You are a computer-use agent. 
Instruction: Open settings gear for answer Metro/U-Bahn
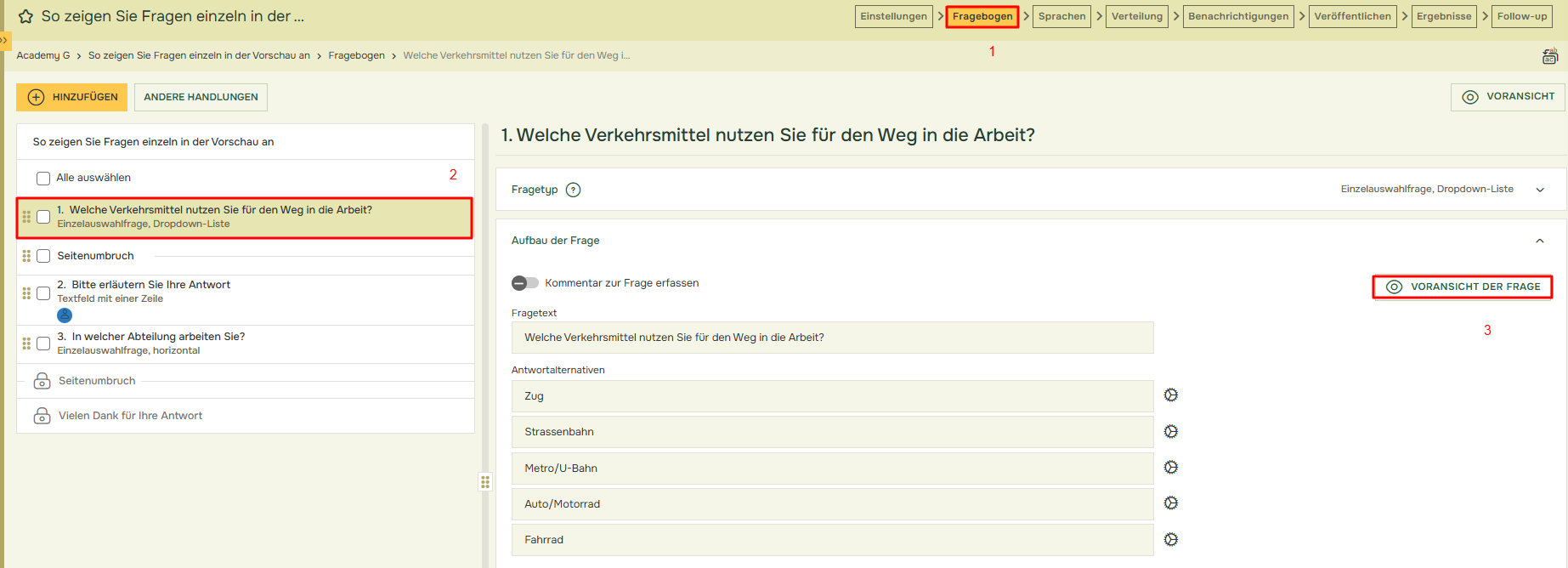(x=1170, y=468)
